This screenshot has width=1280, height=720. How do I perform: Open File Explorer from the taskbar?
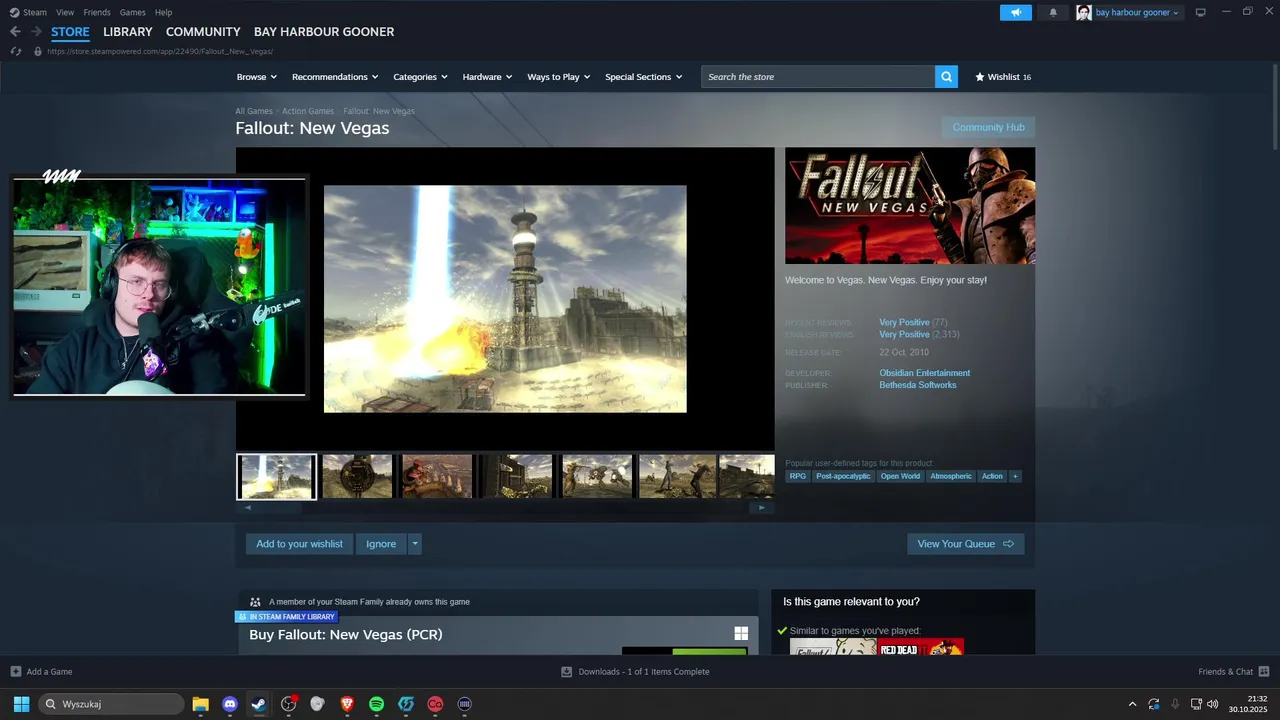(x=200, y=704)
